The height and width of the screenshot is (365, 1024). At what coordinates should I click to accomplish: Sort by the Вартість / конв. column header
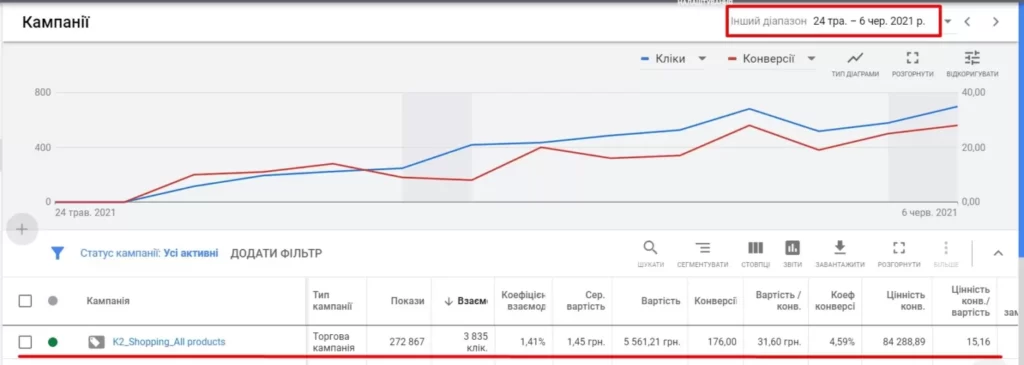tap(779, 301)
